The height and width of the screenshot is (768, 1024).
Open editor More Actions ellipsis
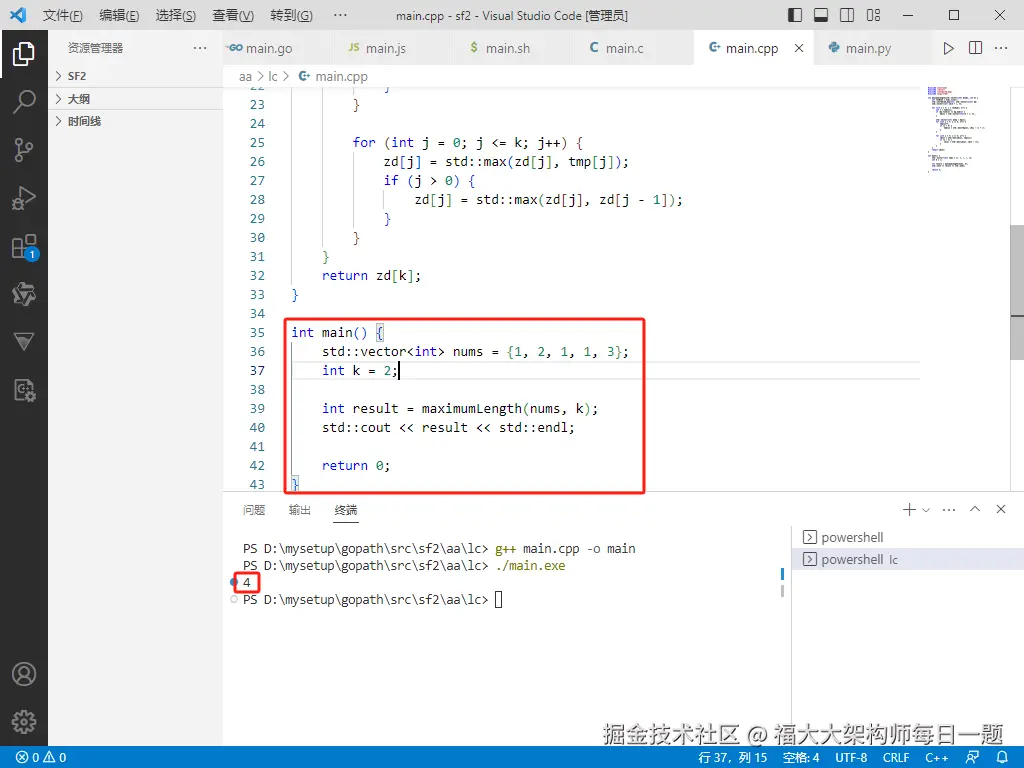tap(1000, 48)
